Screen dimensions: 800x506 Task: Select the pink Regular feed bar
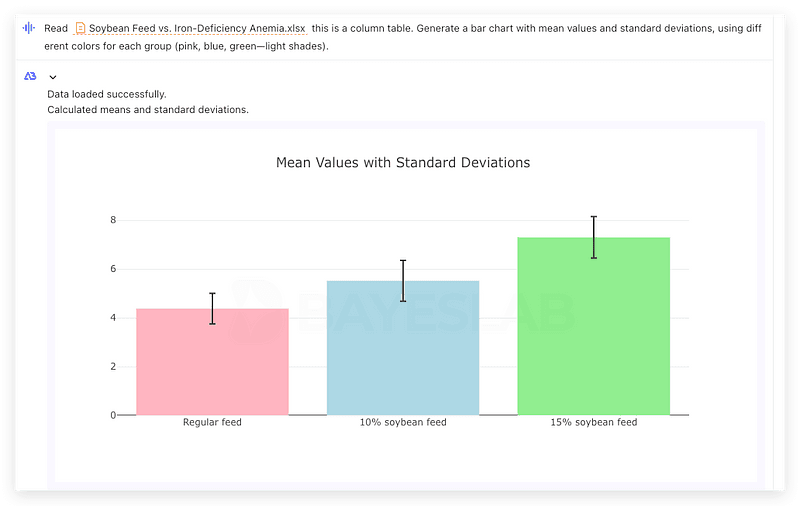click(x=212, y=362)
